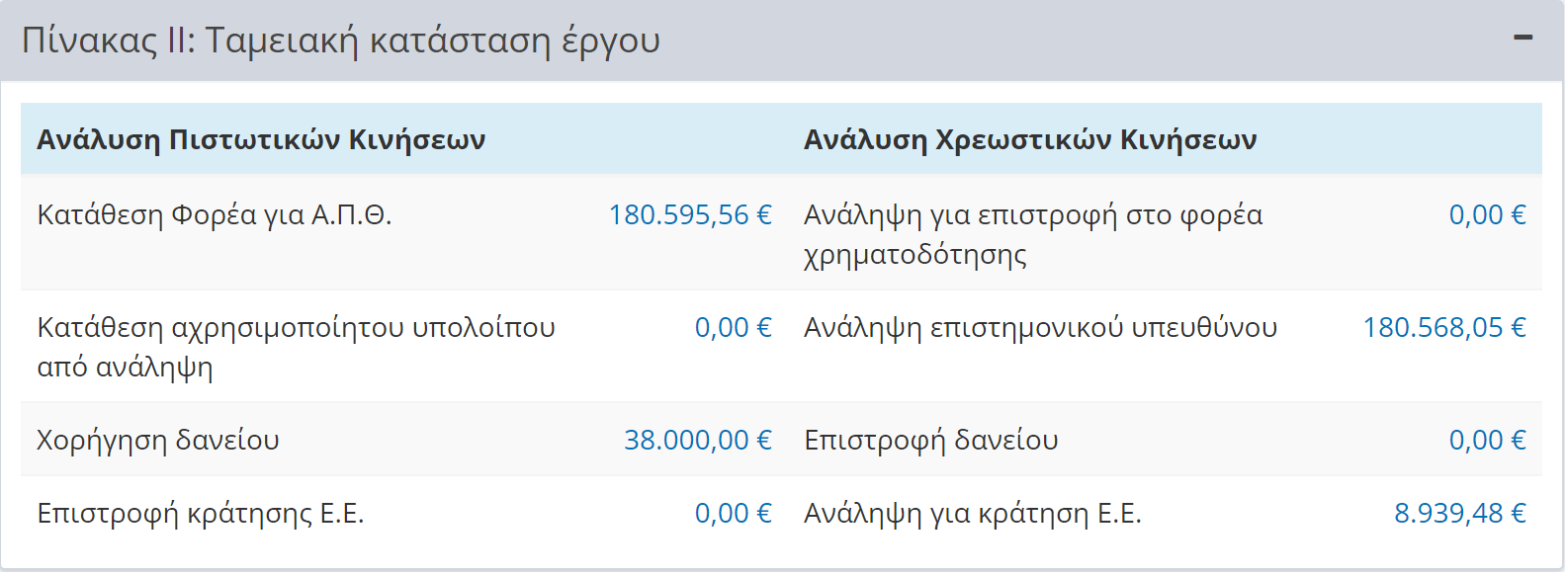Open the 180.568,05 € withdrawal amount link
Screen dimensions: 1568x577
[1445, 328]
